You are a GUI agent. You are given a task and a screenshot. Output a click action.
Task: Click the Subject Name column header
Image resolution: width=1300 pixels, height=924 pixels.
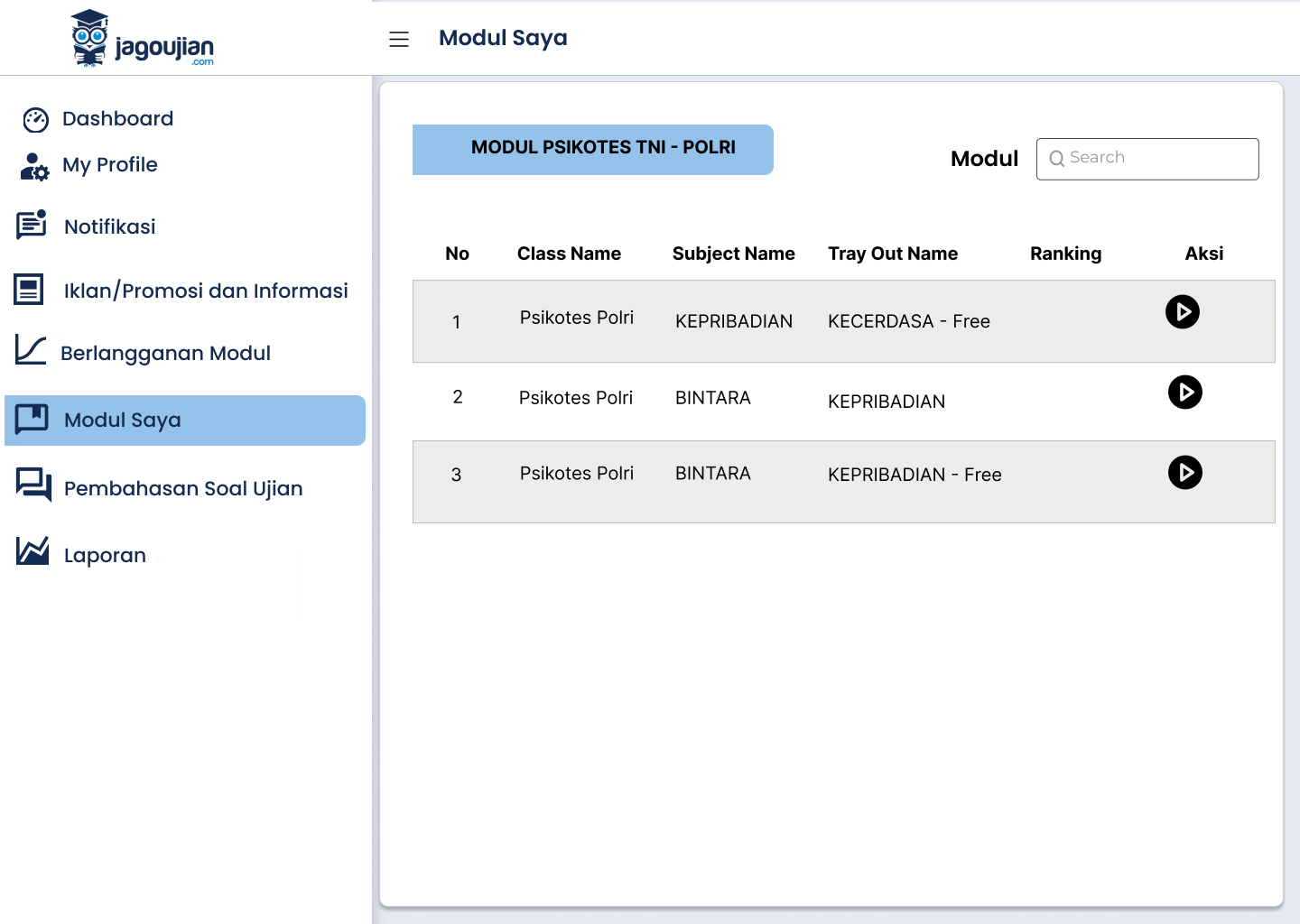tap(734, 254)
